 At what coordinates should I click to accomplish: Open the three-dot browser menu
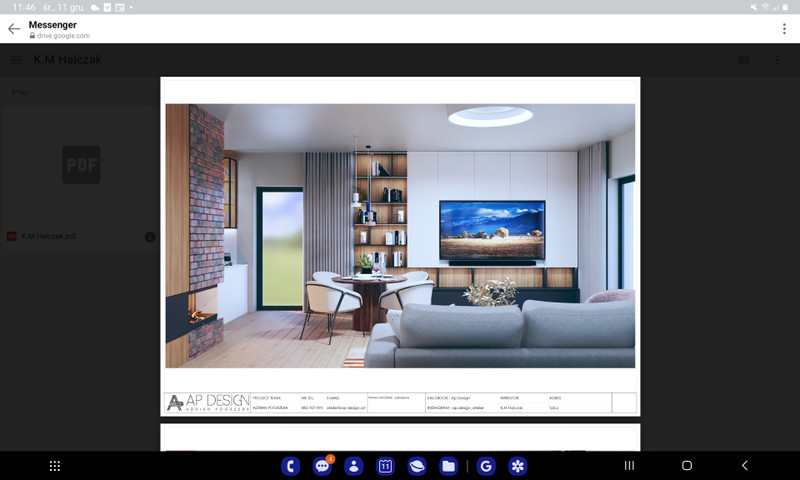pyautogui.click(x=784, y=29)
